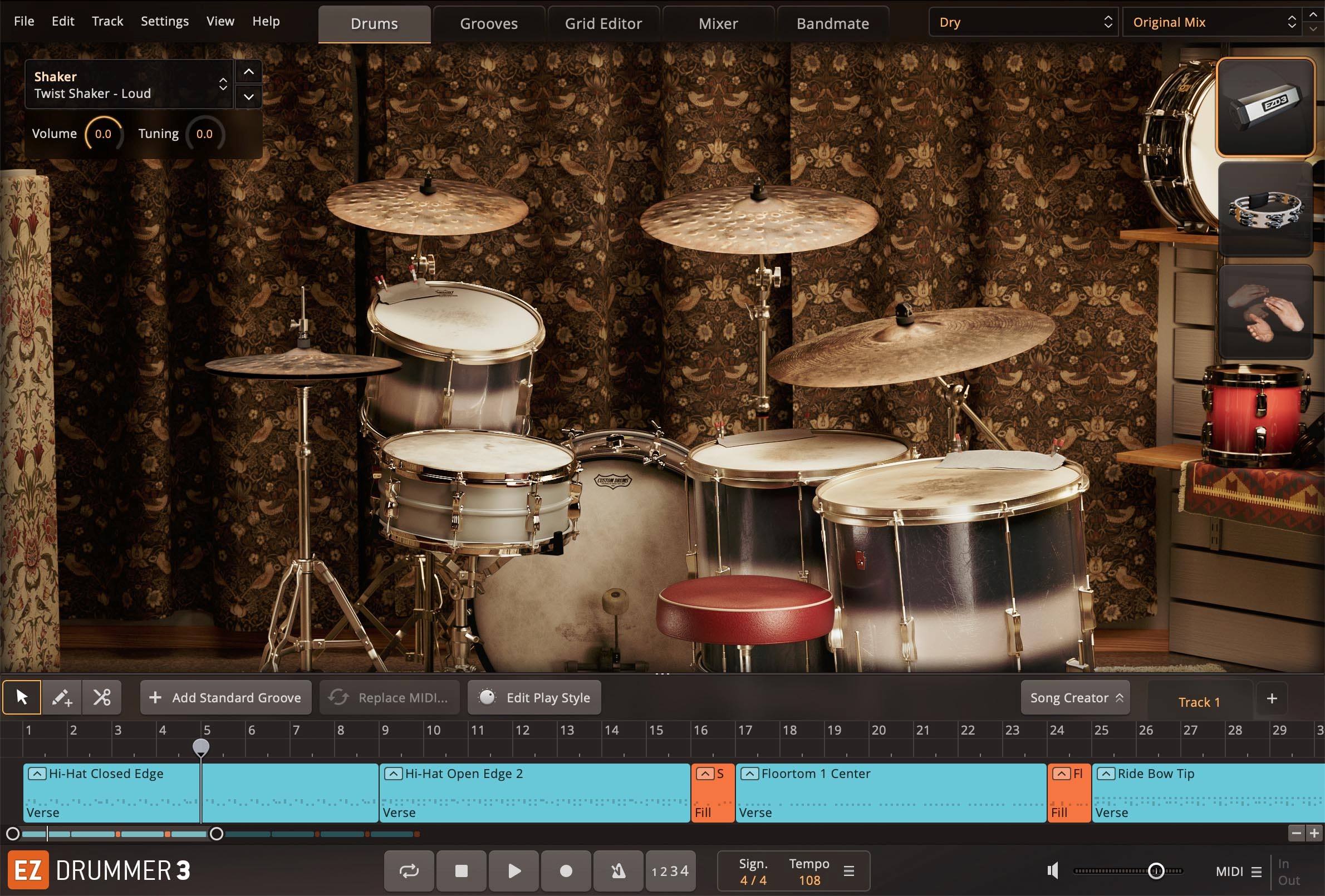Open the tempo options menu icon
This screenshot has width=1325, height=896.
pyautogui.click(x=848, y=871)
